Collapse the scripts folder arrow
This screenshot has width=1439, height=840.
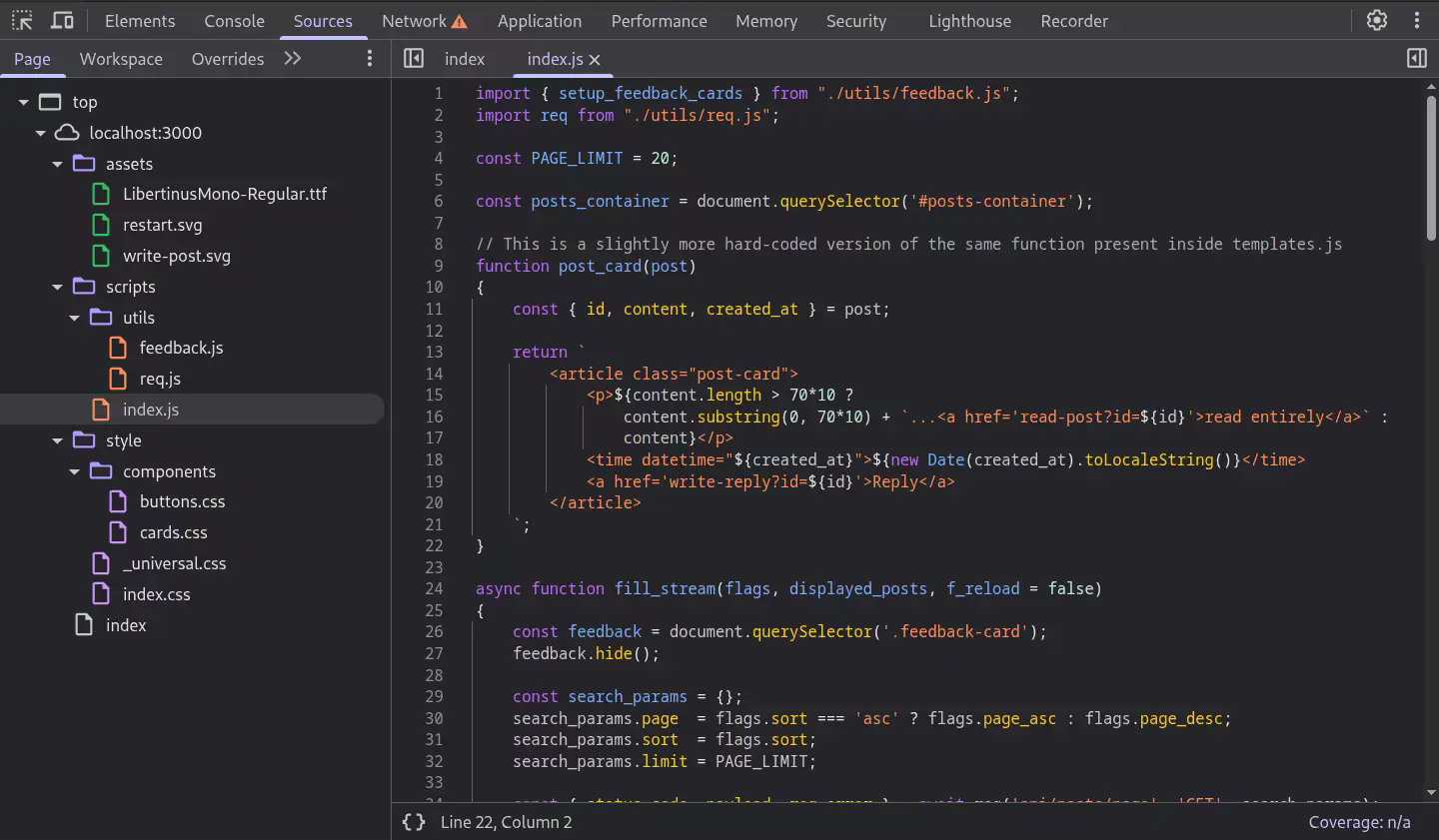pos(58,287)
